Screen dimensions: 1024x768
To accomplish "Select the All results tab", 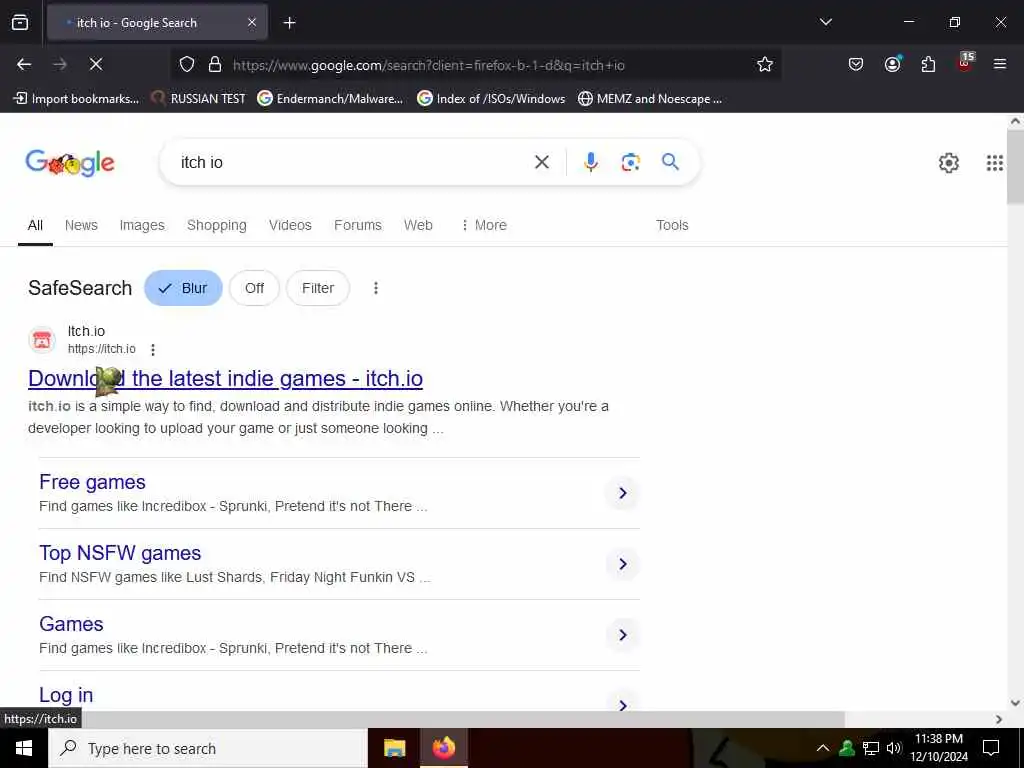I will pos(35,225).
